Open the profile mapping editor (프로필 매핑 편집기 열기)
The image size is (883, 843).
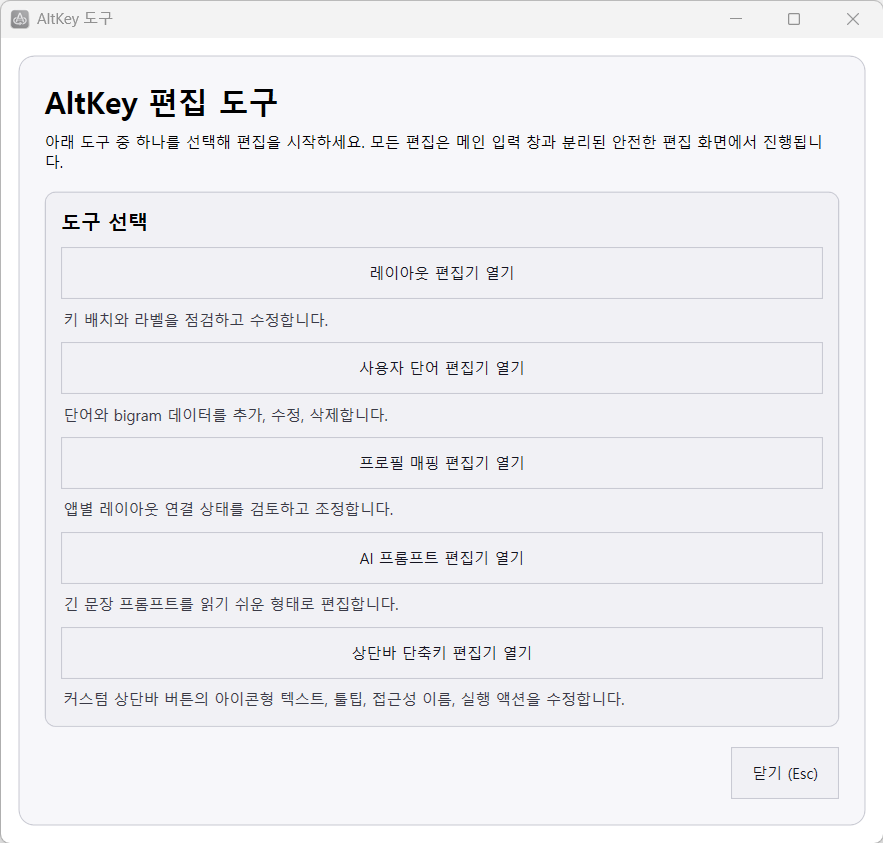[442, 463]
